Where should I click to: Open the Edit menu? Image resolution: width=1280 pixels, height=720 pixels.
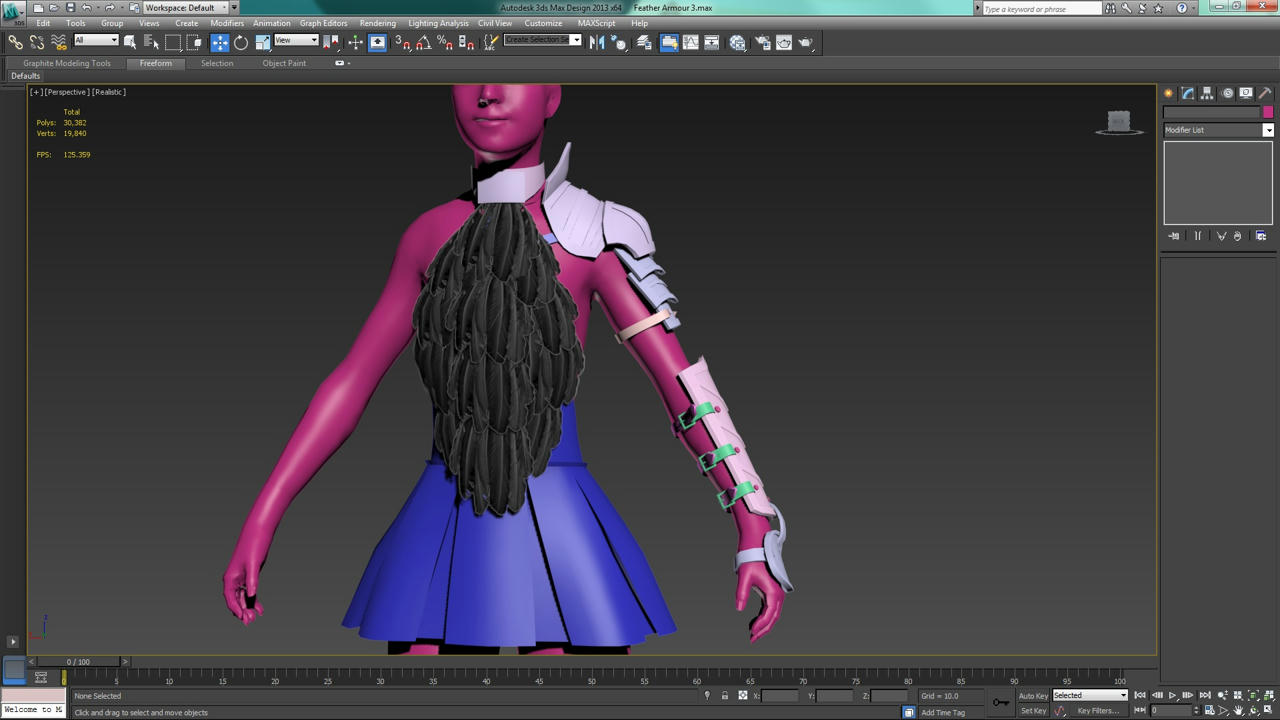click(x=43, y=23)
